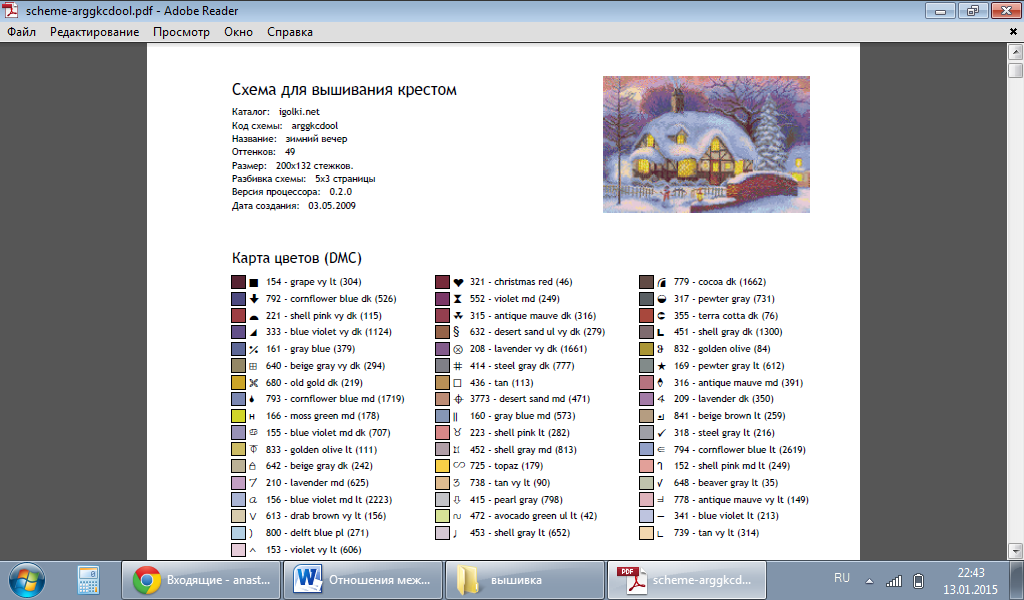Click the battery power tray icon
The width and height of the screenshot is (1024, 600).
click(x=918, y=581)
